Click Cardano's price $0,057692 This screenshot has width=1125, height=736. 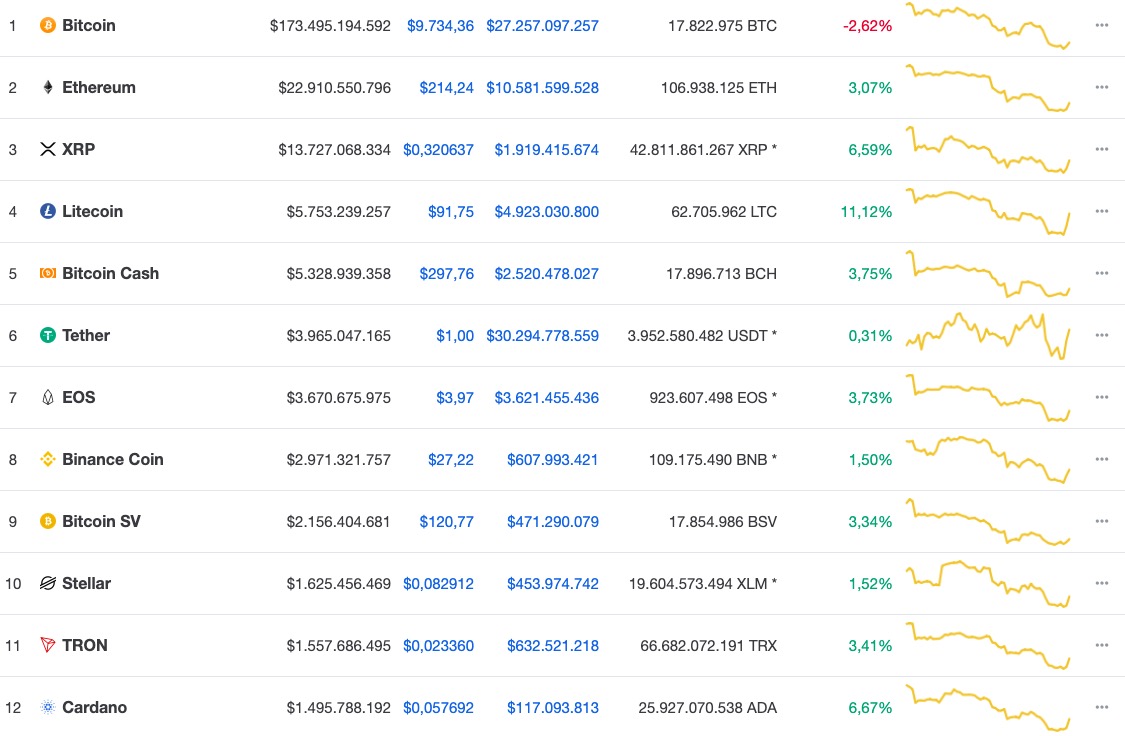438,707
